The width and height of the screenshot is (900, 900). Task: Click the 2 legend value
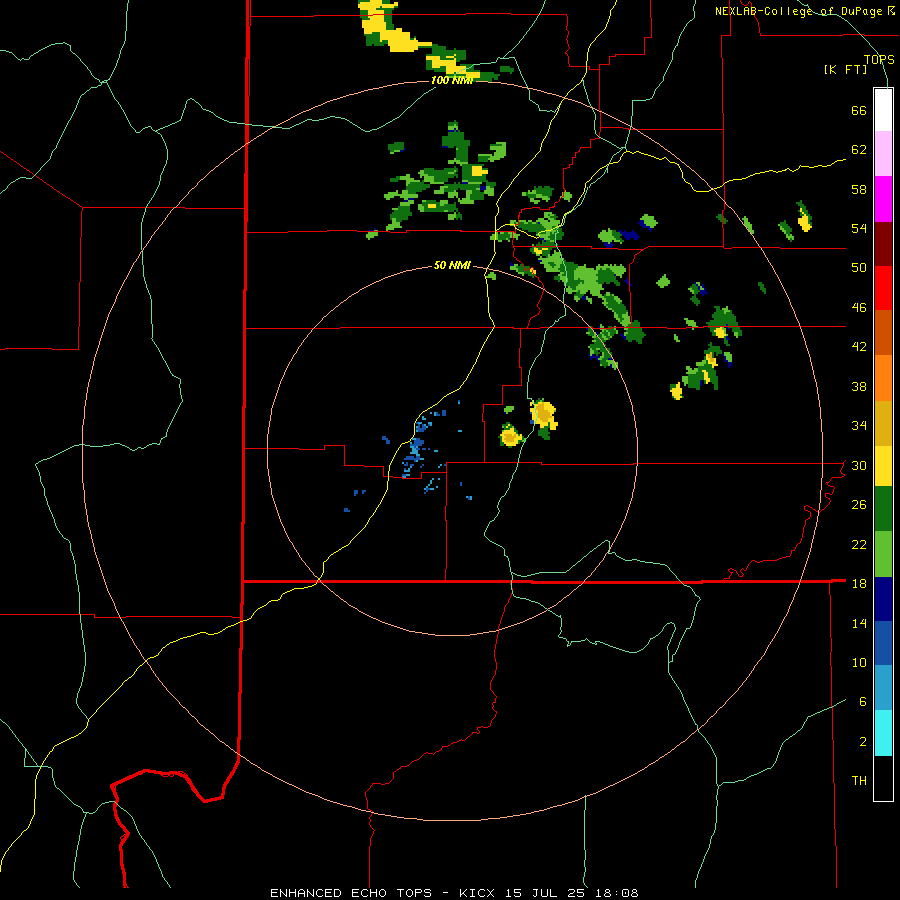pyautogui.click(x=863, y=741)
